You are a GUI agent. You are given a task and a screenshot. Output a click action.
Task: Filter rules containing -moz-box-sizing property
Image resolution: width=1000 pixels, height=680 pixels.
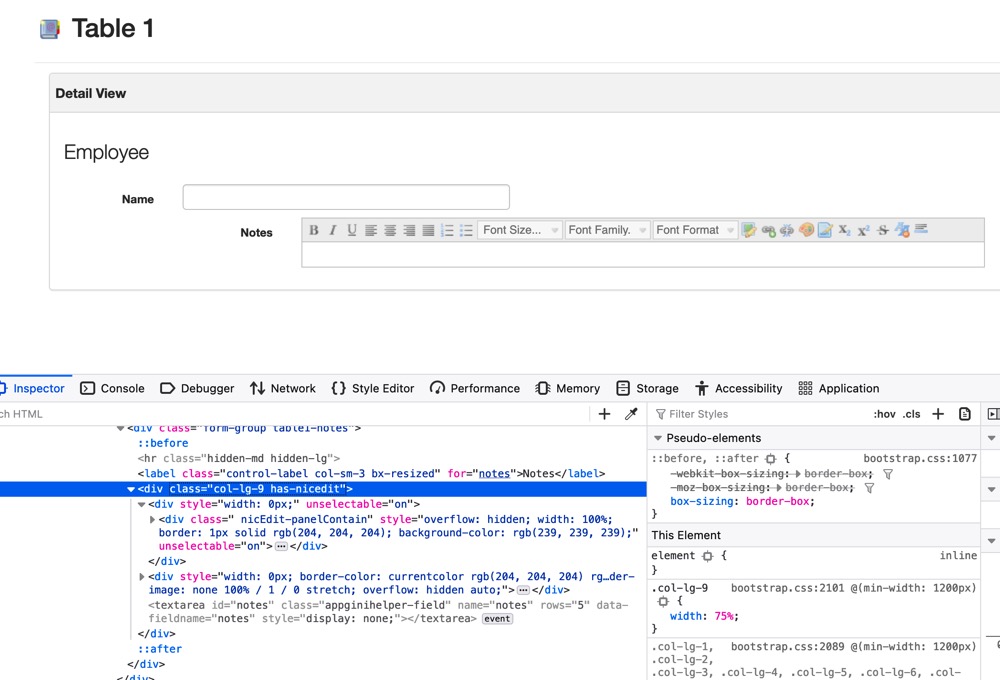click(x=869, y=488)
